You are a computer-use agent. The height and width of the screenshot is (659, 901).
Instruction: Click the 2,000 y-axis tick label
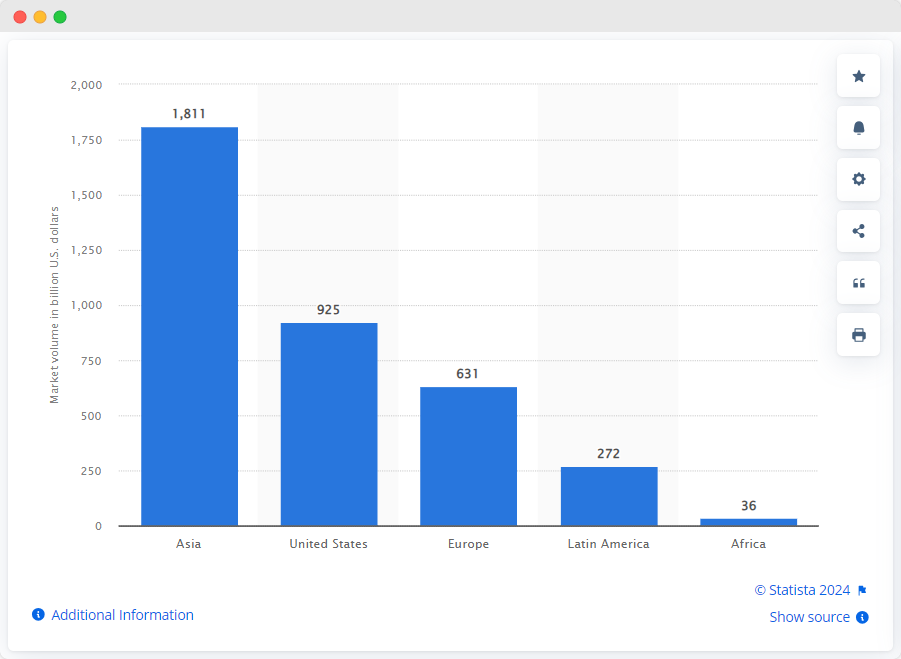[x=86, y=85]
